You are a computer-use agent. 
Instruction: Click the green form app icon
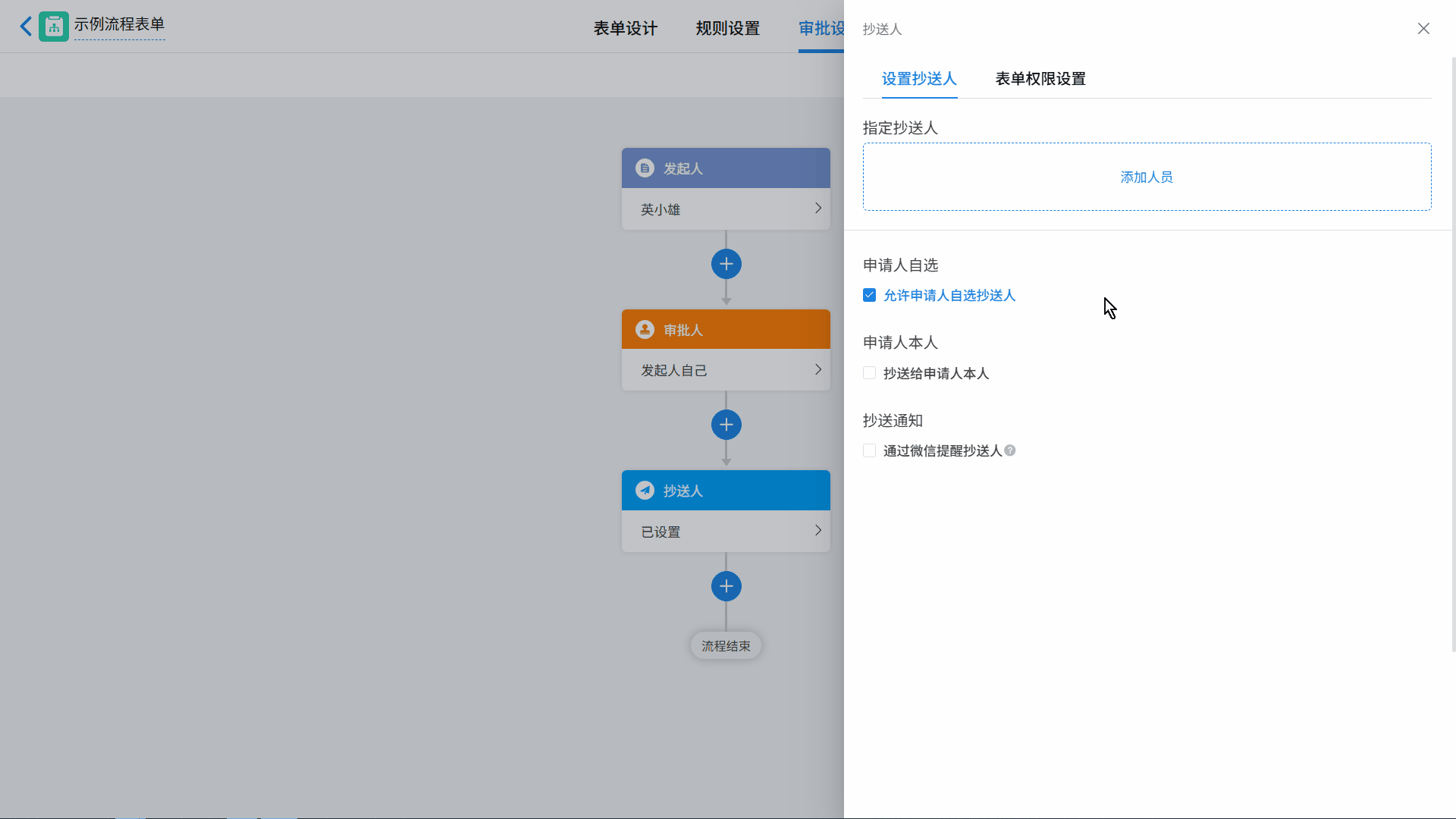click(54, 27)
